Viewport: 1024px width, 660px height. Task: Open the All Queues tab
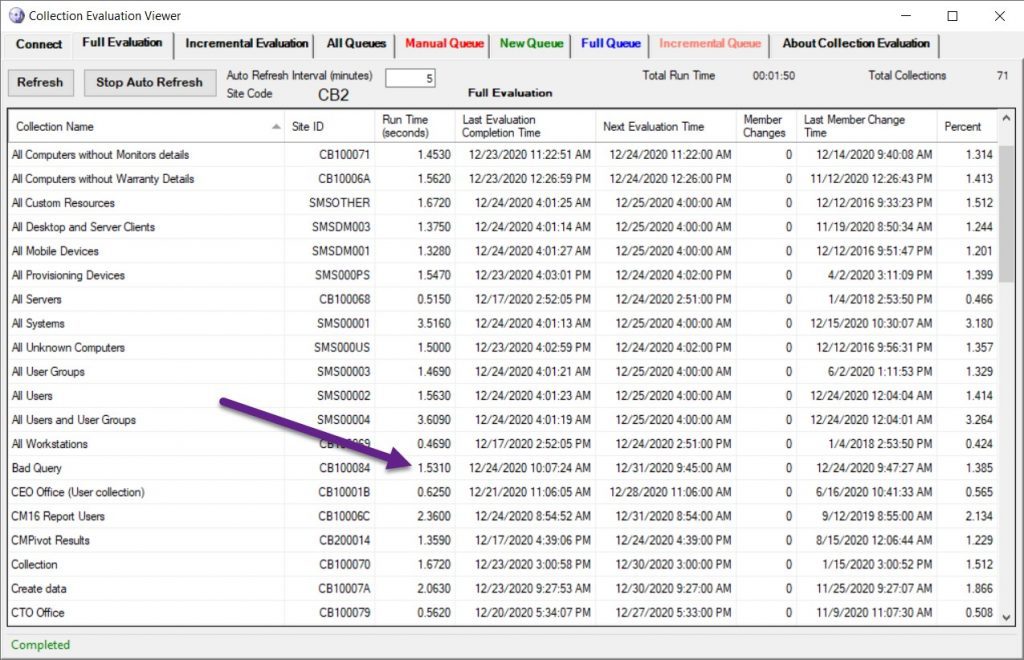[x=356, y=44]
